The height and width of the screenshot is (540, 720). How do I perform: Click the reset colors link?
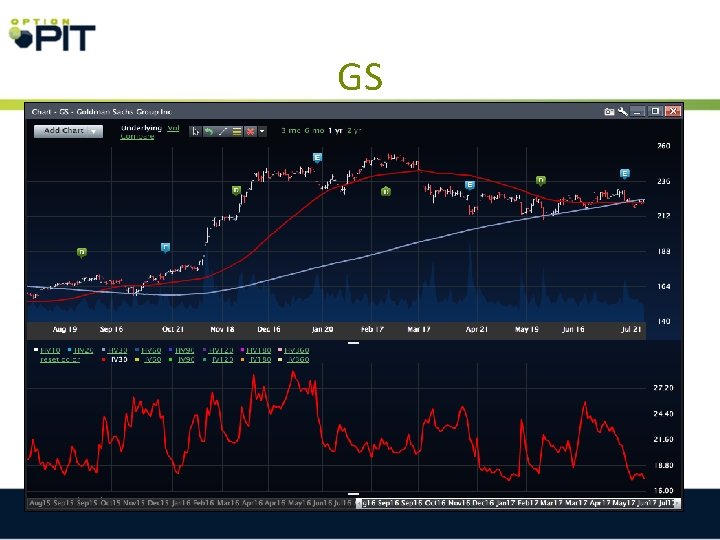coord(60,360)
